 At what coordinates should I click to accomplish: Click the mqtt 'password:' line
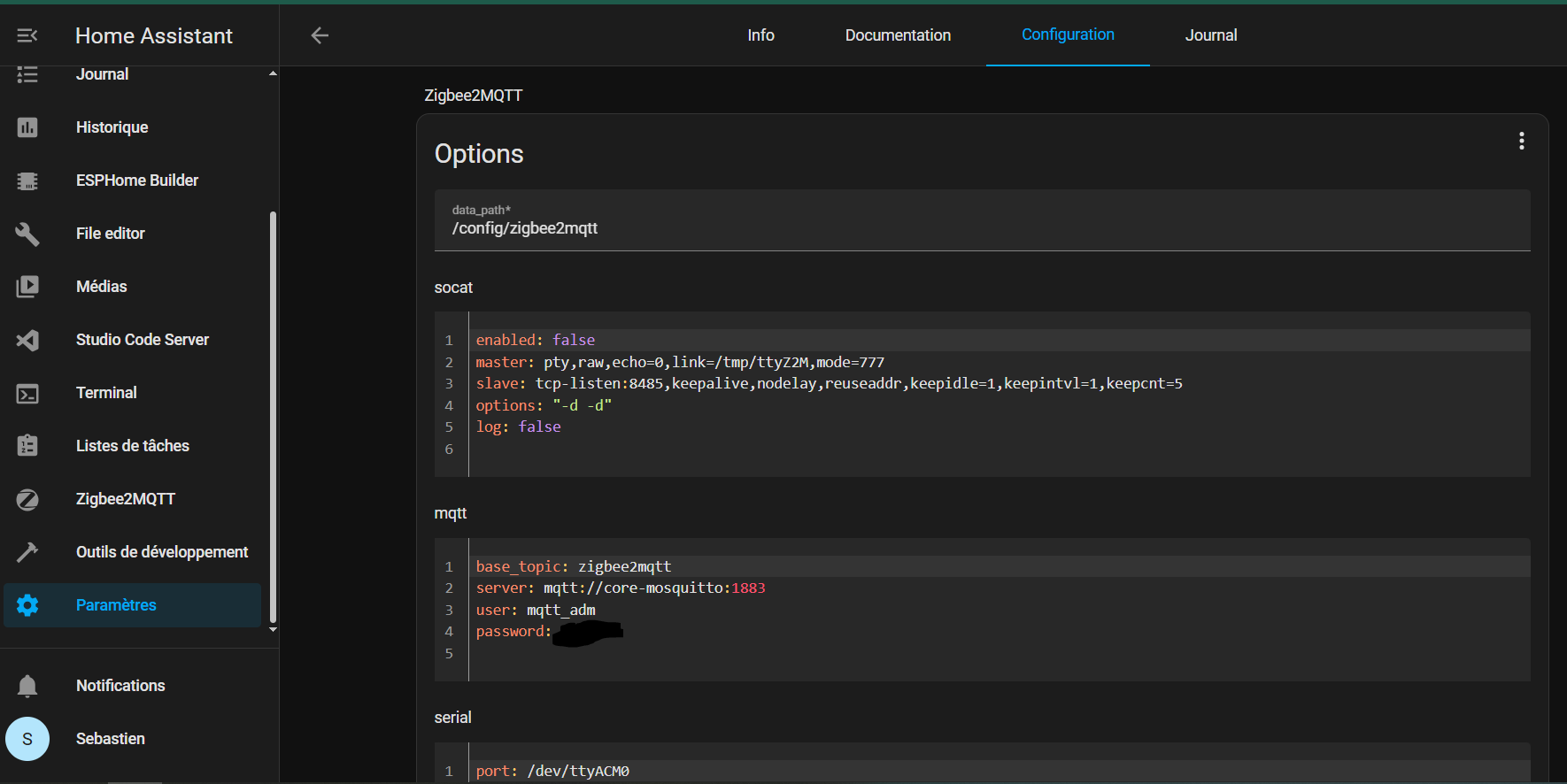tap(1000, 631)
